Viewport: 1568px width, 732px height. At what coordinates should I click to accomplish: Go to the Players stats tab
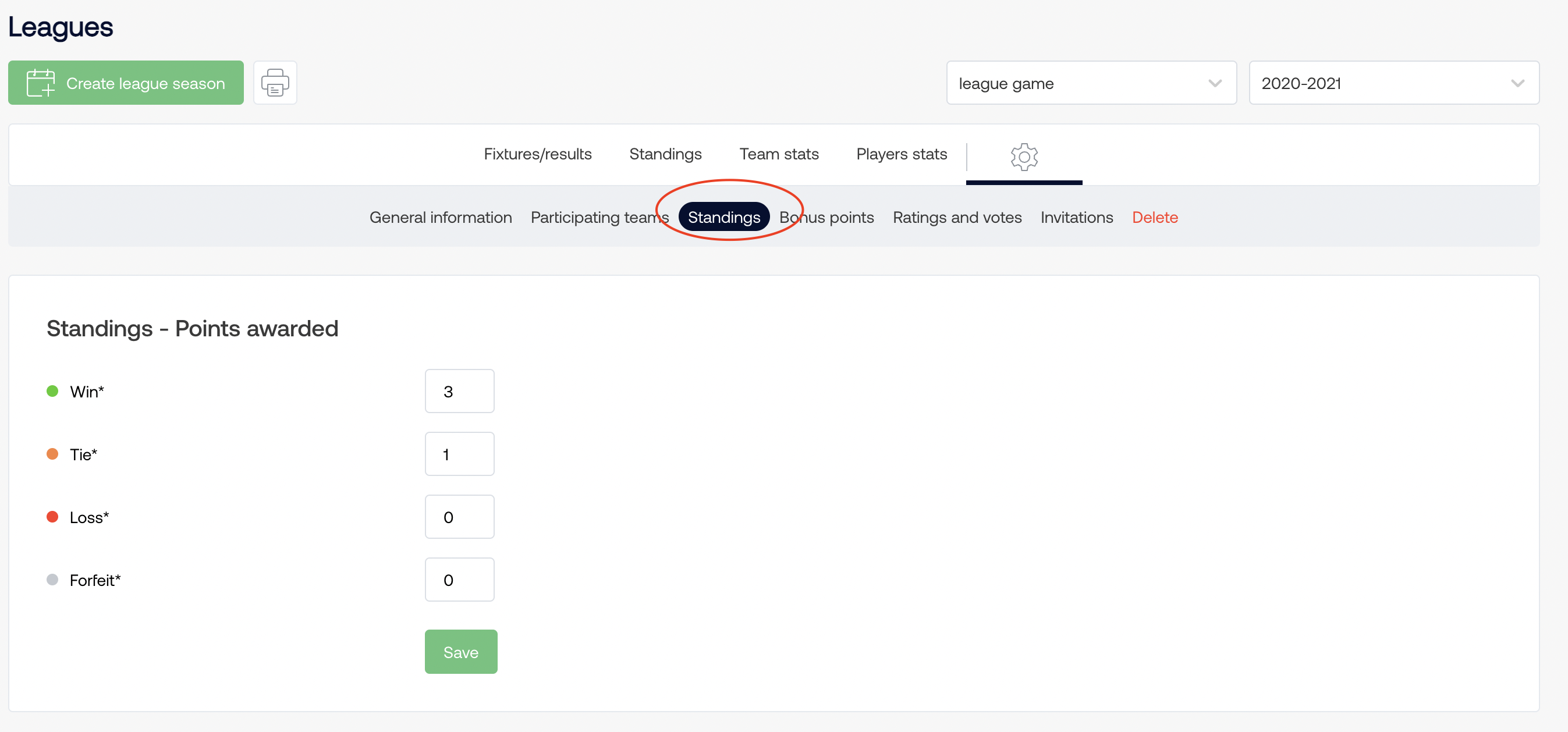point(901,154)
